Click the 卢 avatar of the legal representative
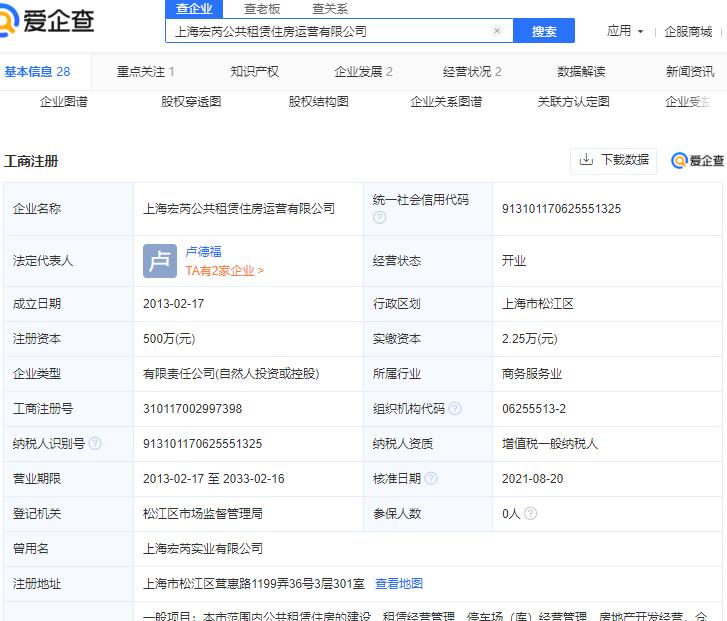The width and height of the screenshot is (727, 621). point(159,261)
